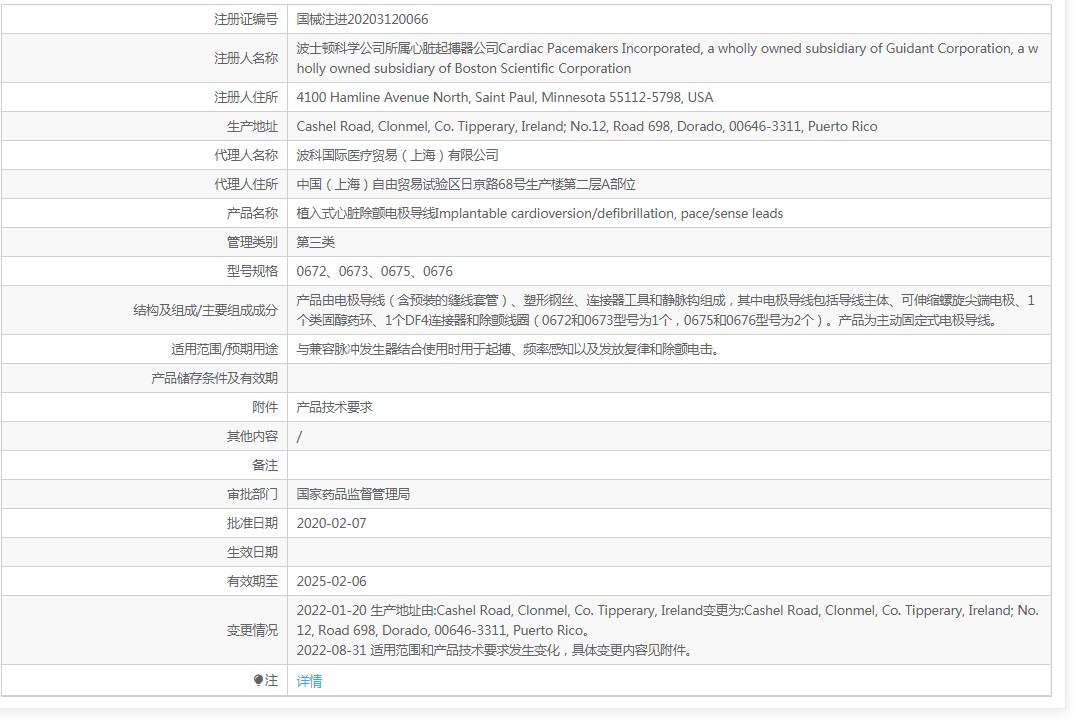Click the 代理人住所 label
The height and width of the screenshot is (721, 1078).
coord(246,184)
